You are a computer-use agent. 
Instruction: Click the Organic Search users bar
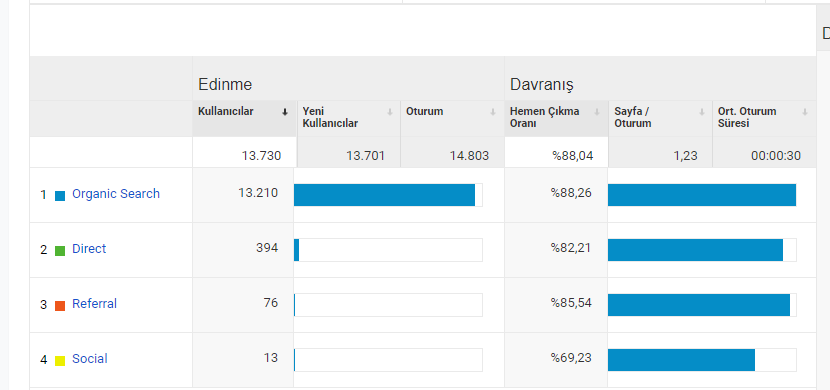coord(388,195)
